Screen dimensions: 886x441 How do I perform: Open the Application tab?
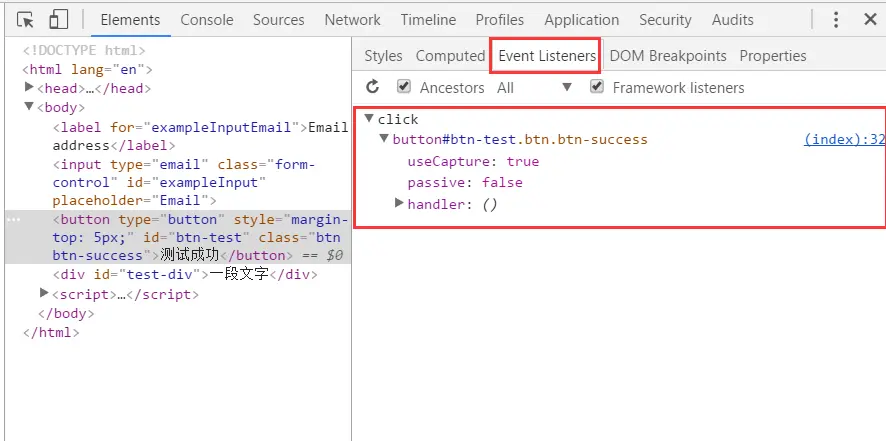(581, 20)
